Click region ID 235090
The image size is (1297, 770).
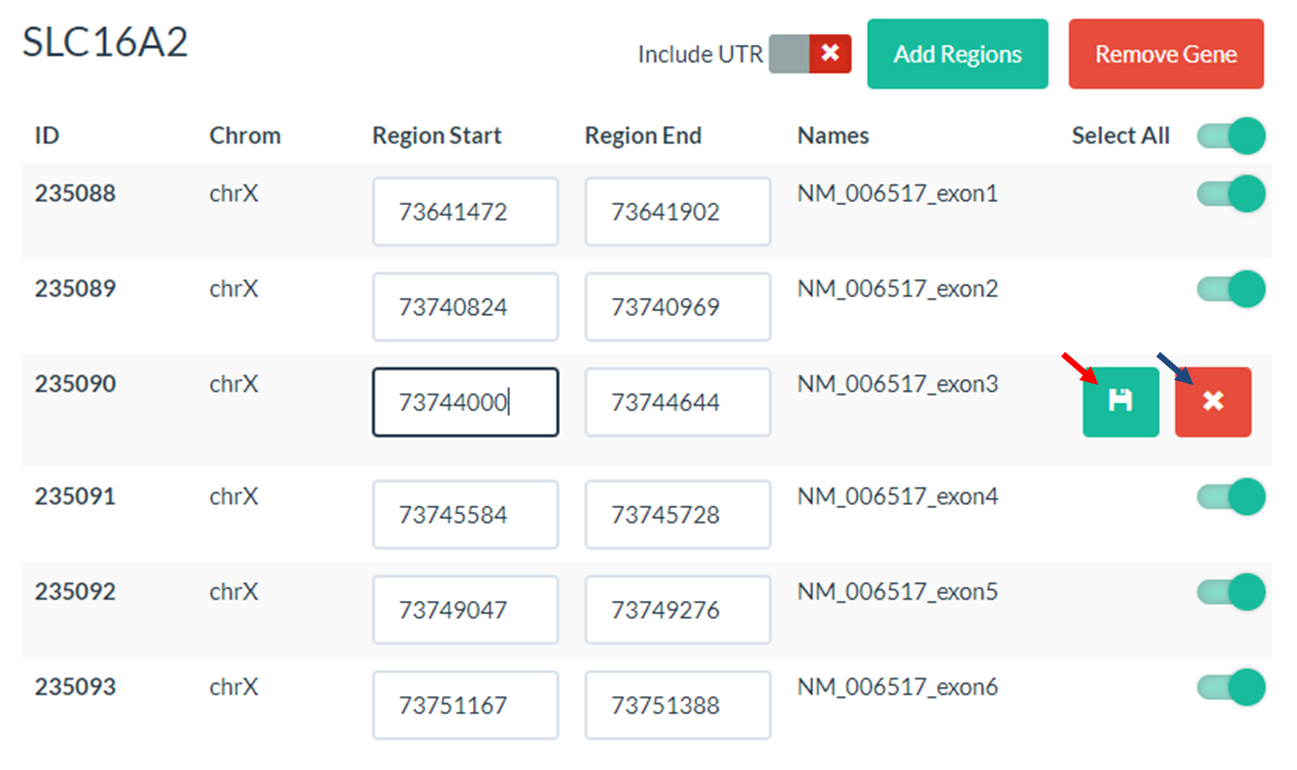(x=75, y=383)
